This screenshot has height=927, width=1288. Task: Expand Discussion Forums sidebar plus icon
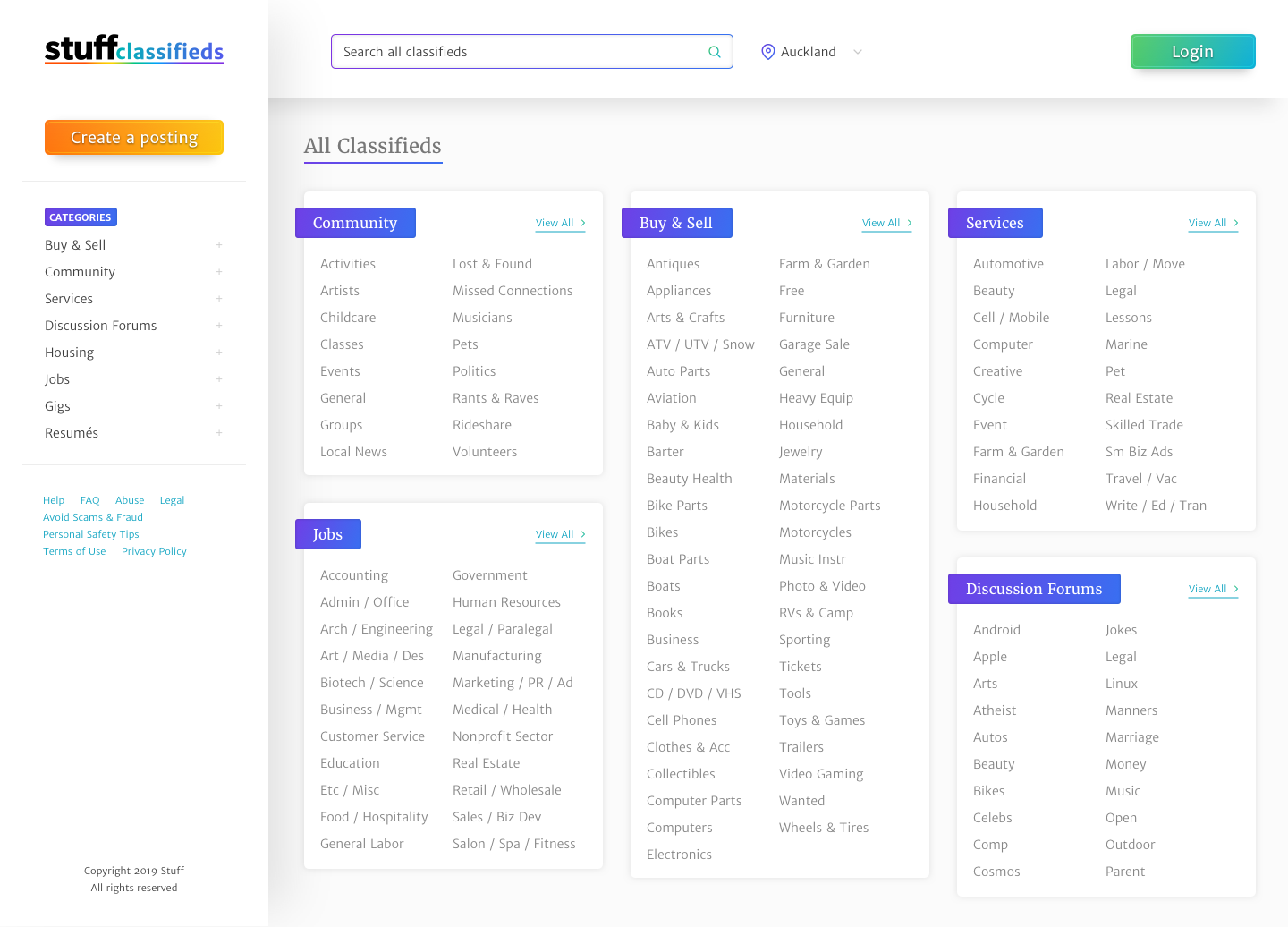point(218,326)
